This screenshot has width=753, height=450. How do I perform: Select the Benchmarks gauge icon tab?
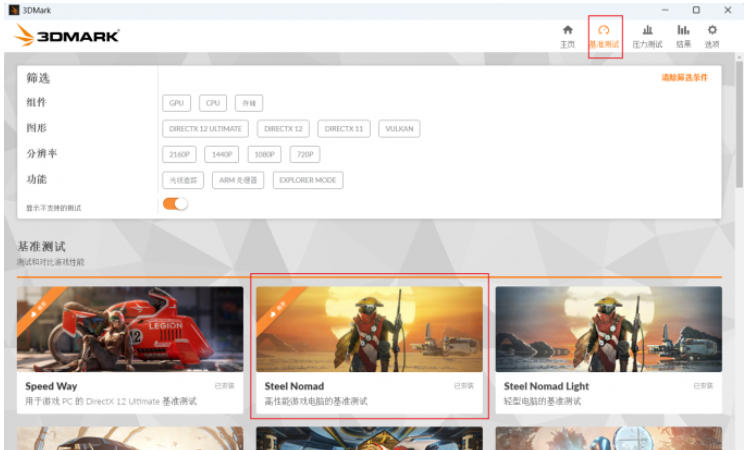[x=604, y=36]
